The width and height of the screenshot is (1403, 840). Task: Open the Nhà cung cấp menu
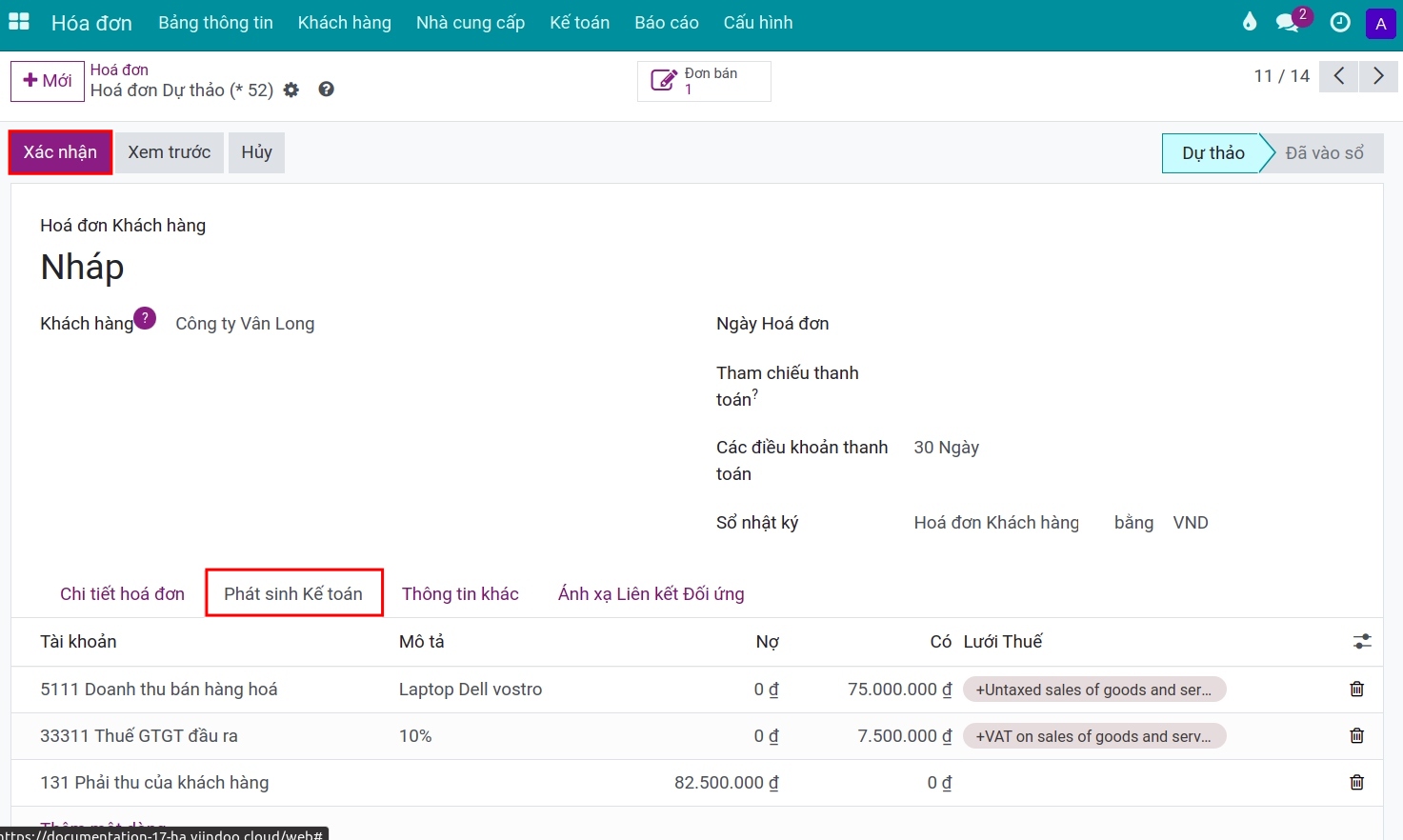pos(471,23)
